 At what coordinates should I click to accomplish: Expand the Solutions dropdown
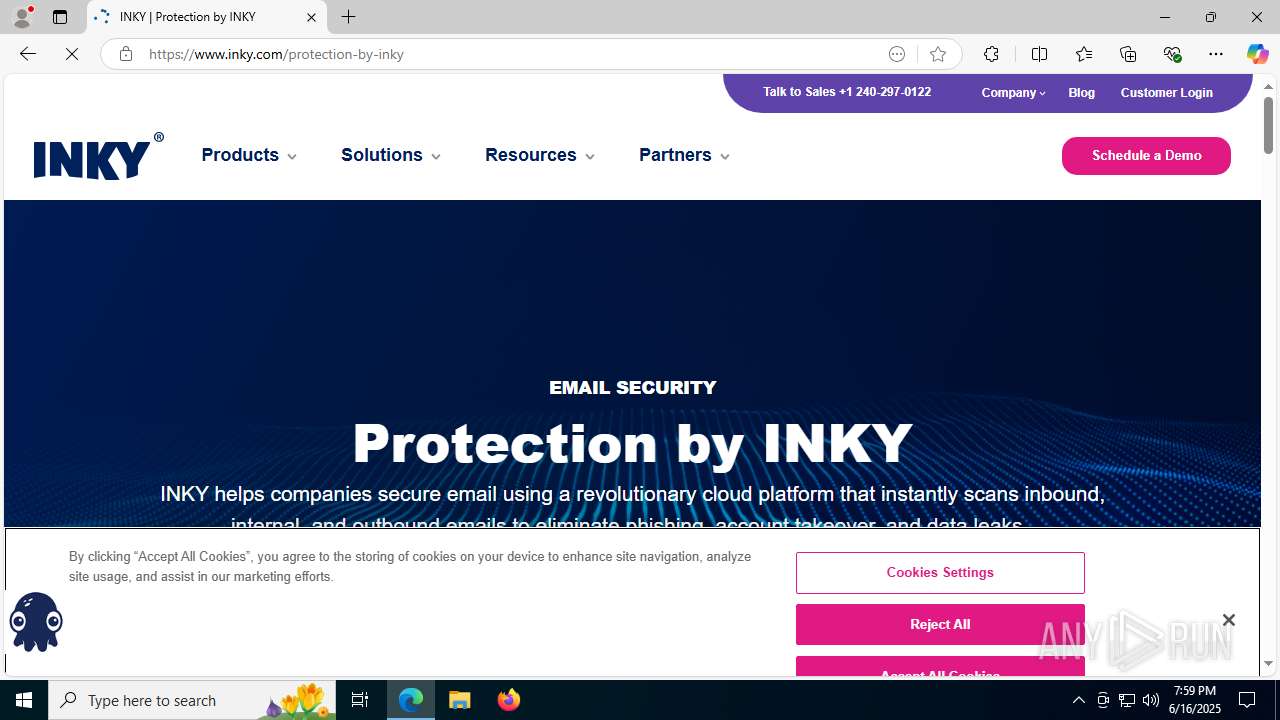pos(391,155)
